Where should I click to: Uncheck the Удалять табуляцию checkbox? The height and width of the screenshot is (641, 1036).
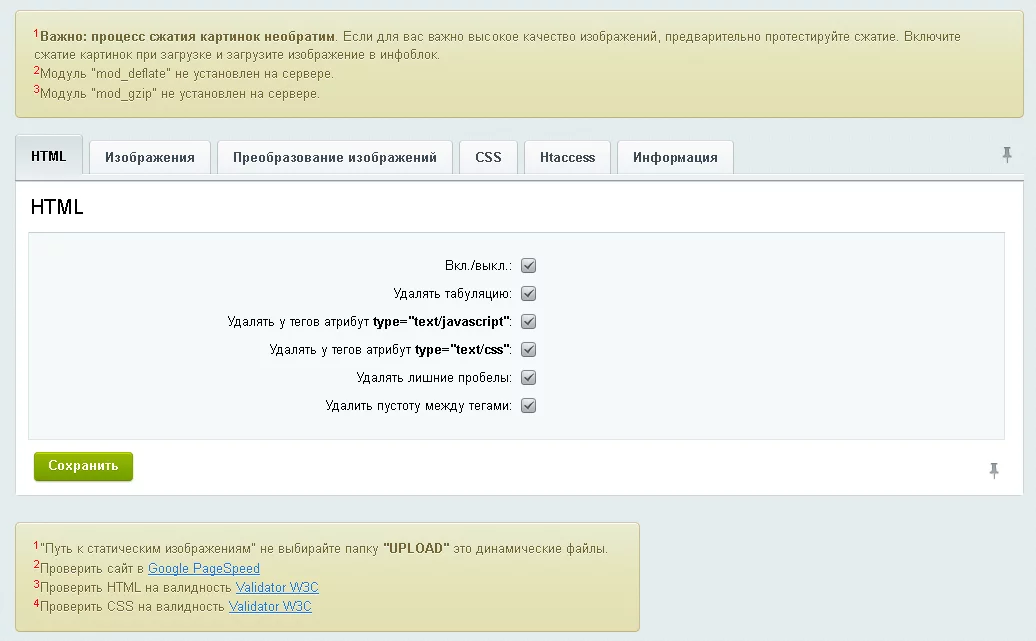[529, 294]
